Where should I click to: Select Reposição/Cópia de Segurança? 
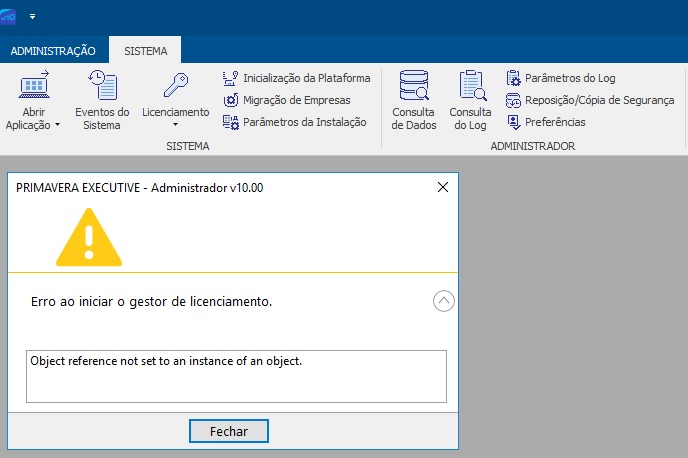tap(589, 100)
